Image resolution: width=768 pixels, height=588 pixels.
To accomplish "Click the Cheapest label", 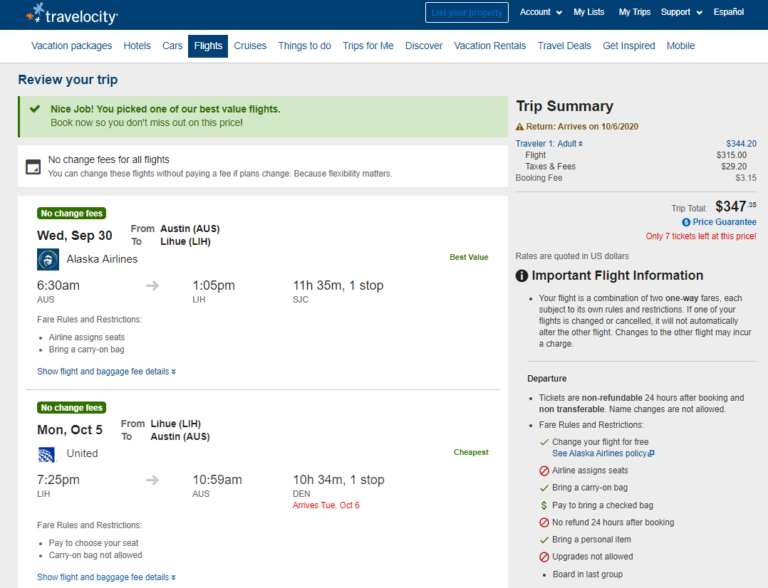I will (471, 452).
